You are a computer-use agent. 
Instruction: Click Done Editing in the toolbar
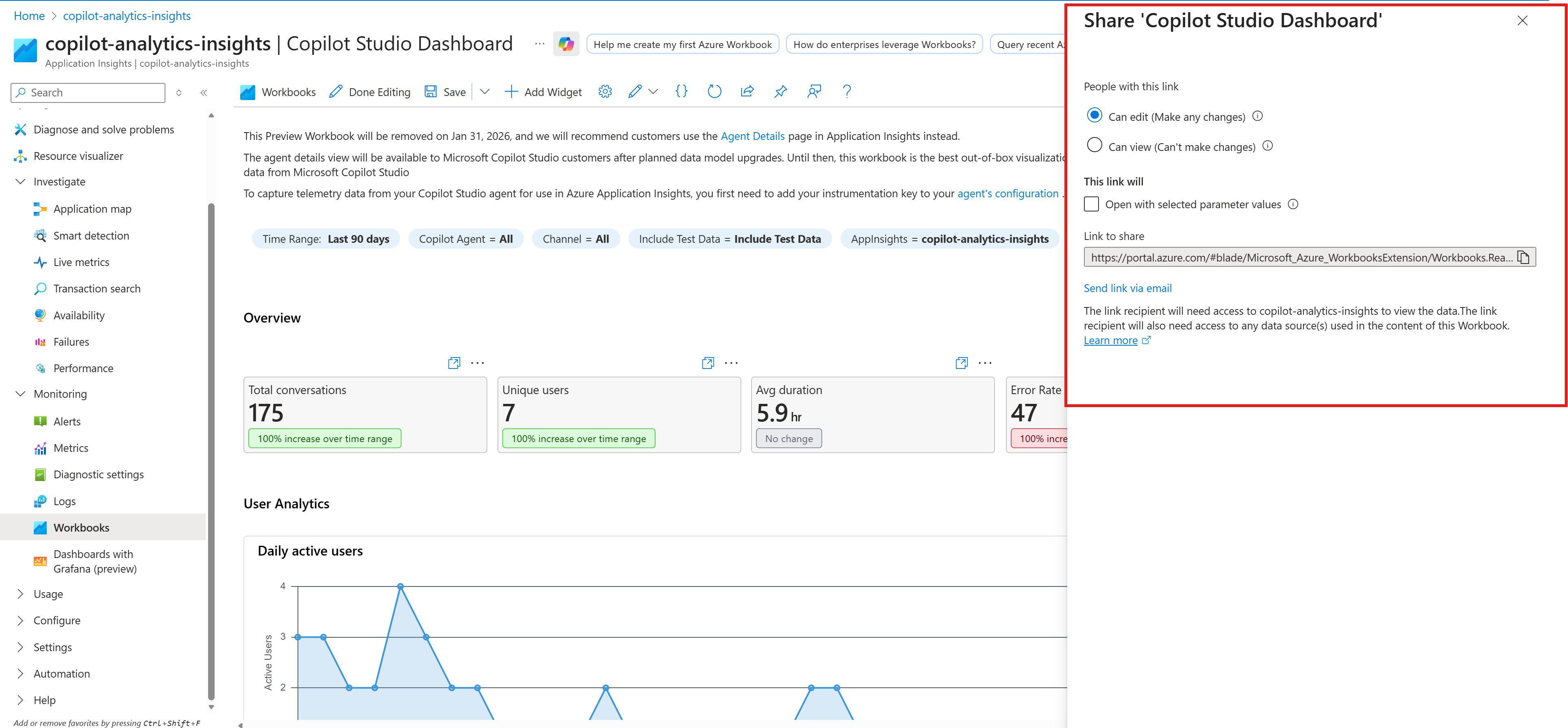click(379, 92)
